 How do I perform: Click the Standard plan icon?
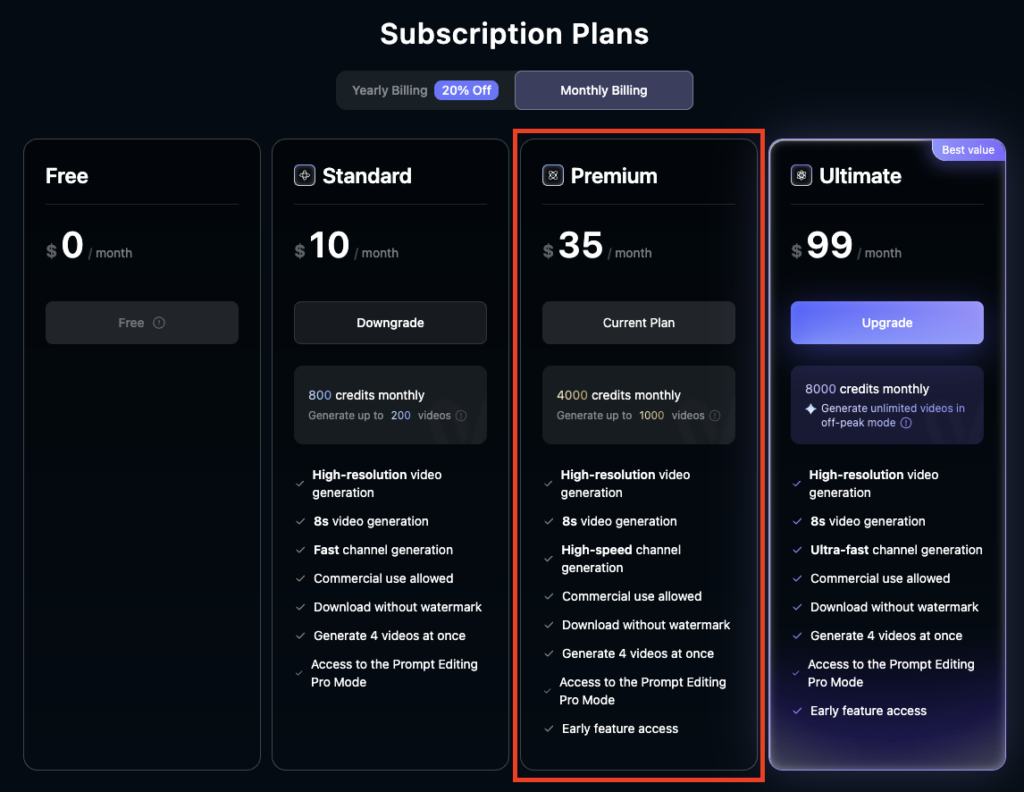[304, 175]
